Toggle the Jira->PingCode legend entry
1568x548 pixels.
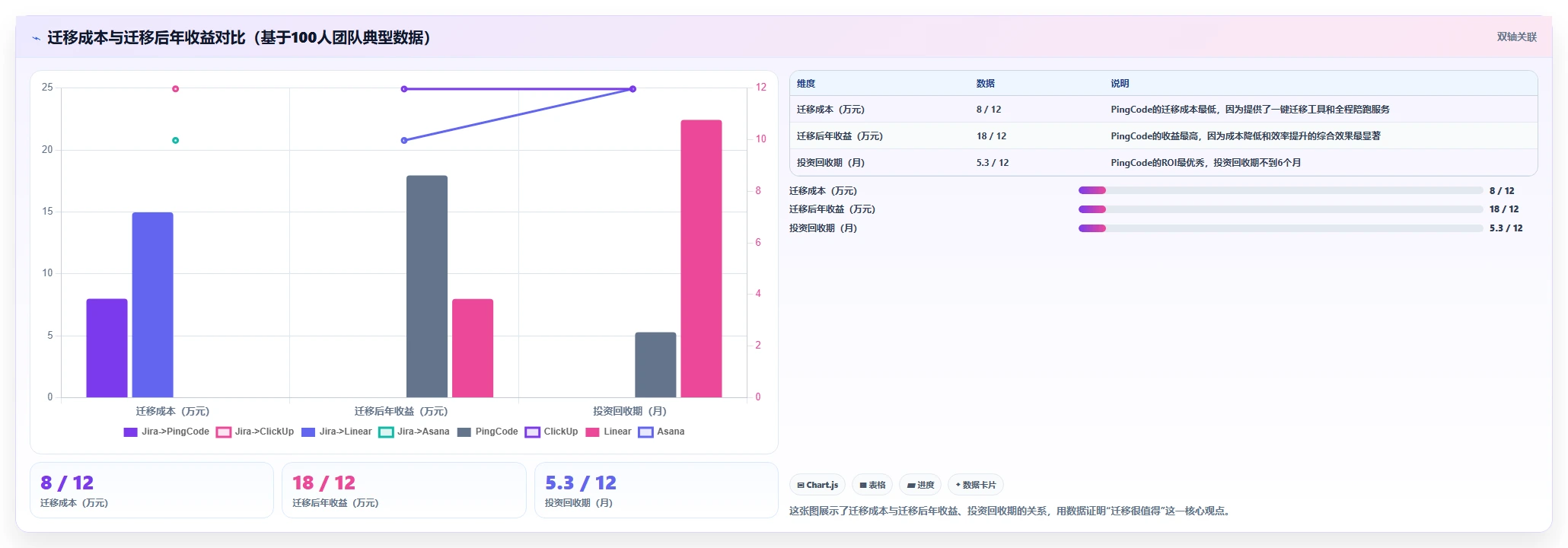point(166,432)
